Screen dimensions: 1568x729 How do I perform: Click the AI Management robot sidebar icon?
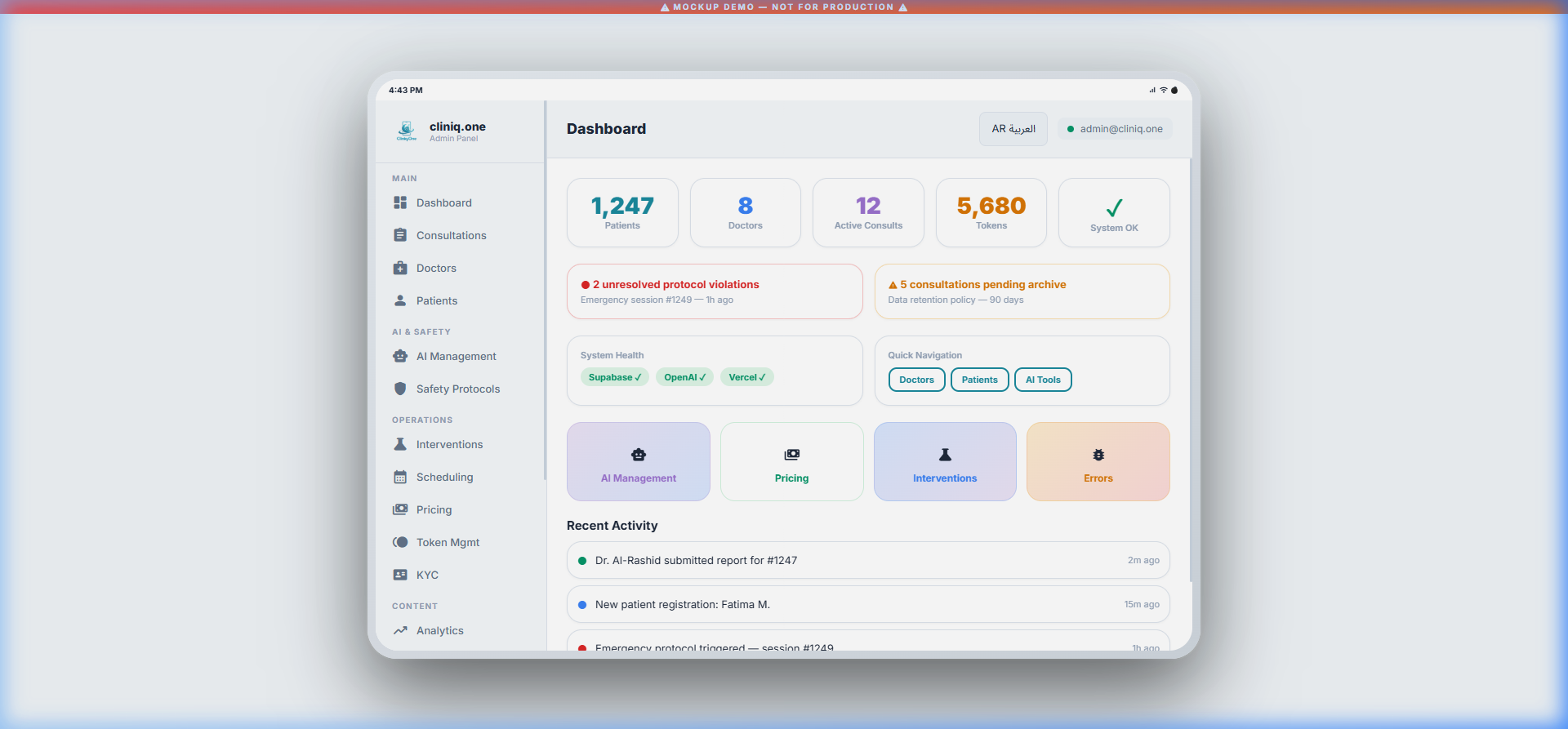(400, 356)
